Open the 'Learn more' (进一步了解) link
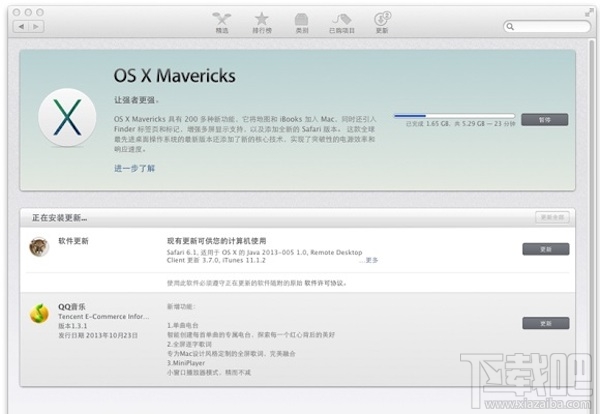Viewport: 600px width, 414px height. pyautogui.click(x=134, y=169)
